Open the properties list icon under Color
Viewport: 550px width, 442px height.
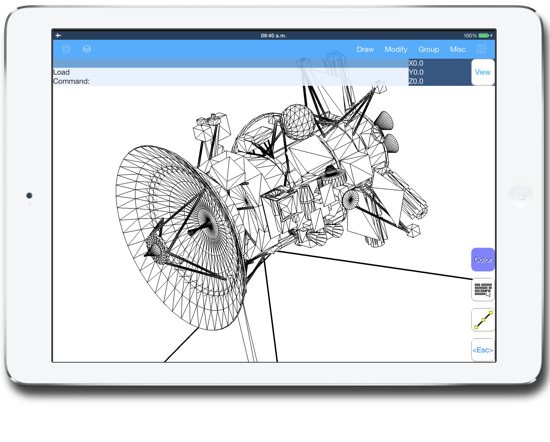tap(483, 290)
